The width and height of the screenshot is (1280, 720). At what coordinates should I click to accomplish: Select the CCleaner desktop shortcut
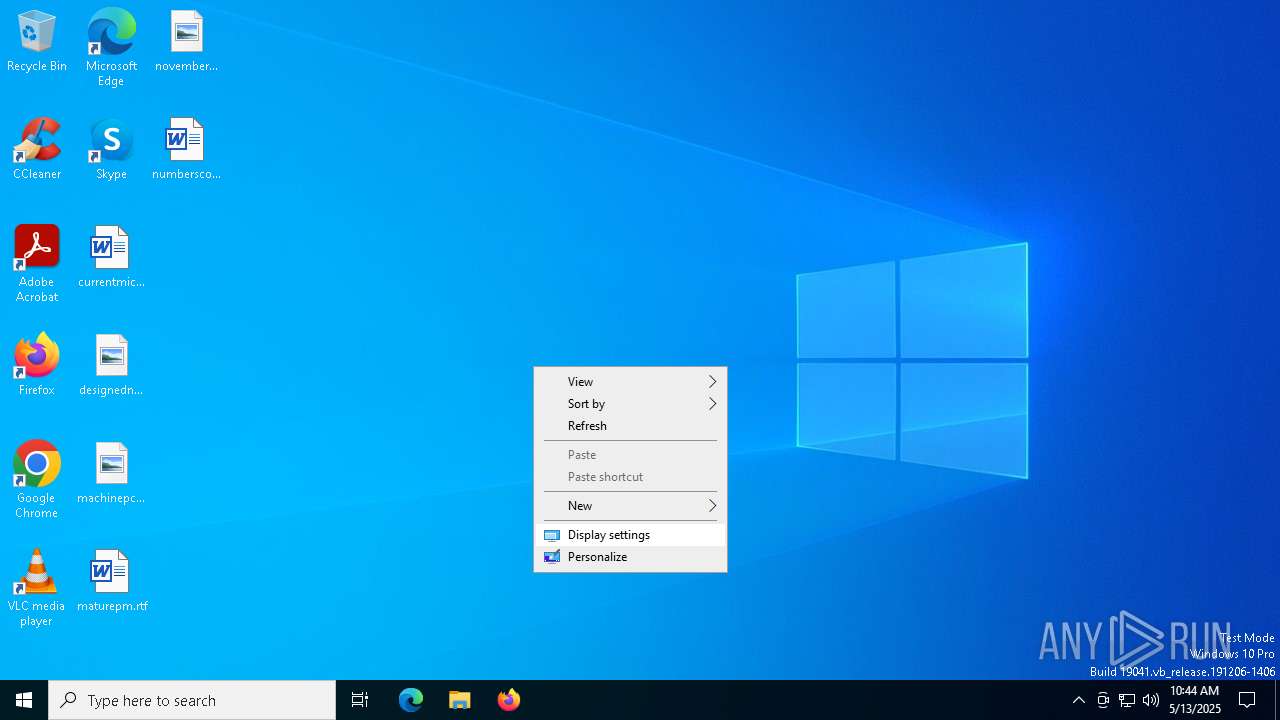click(37, 149)
